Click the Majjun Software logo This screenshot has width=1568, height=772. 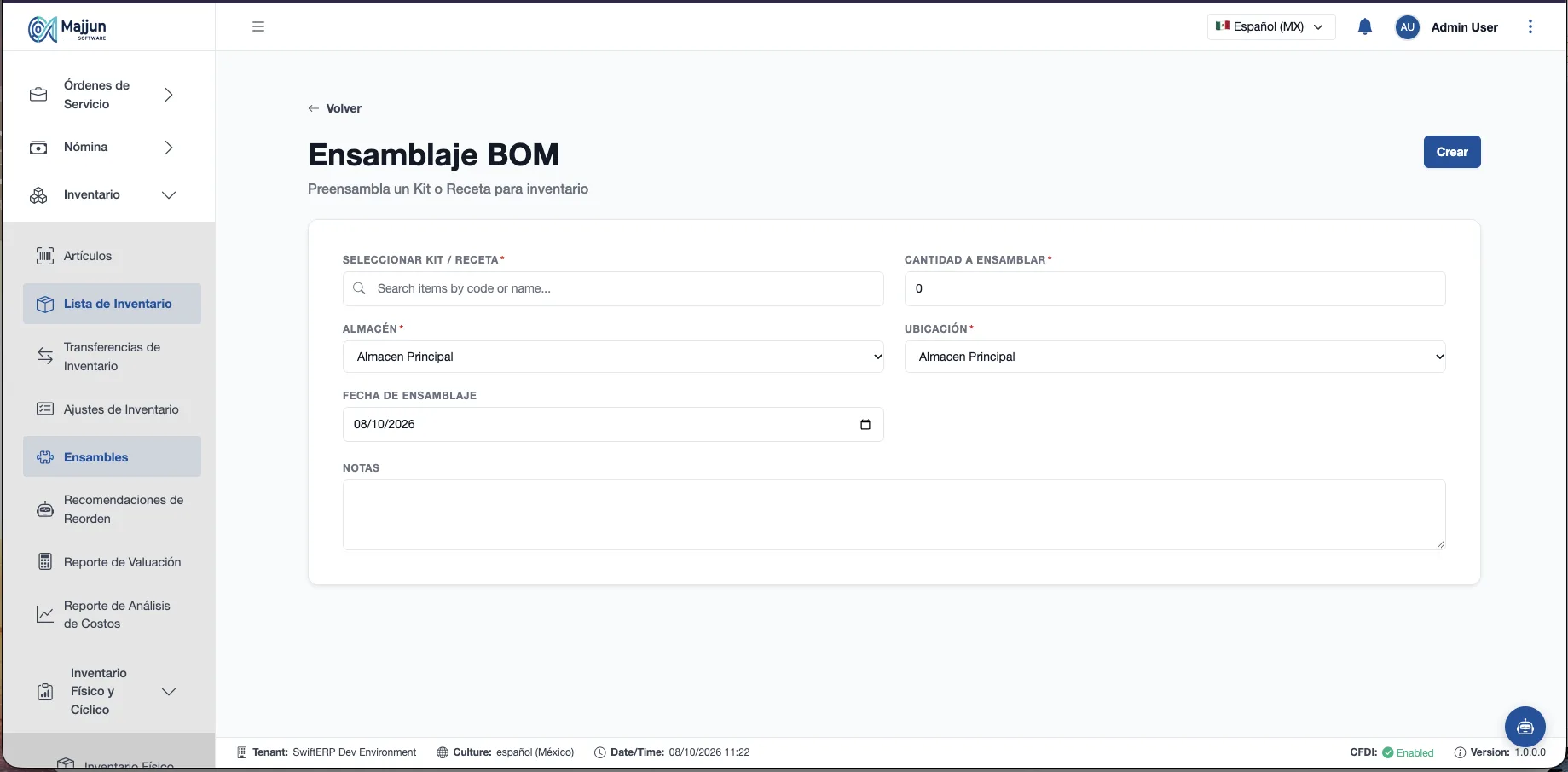(x=67, y=29)
